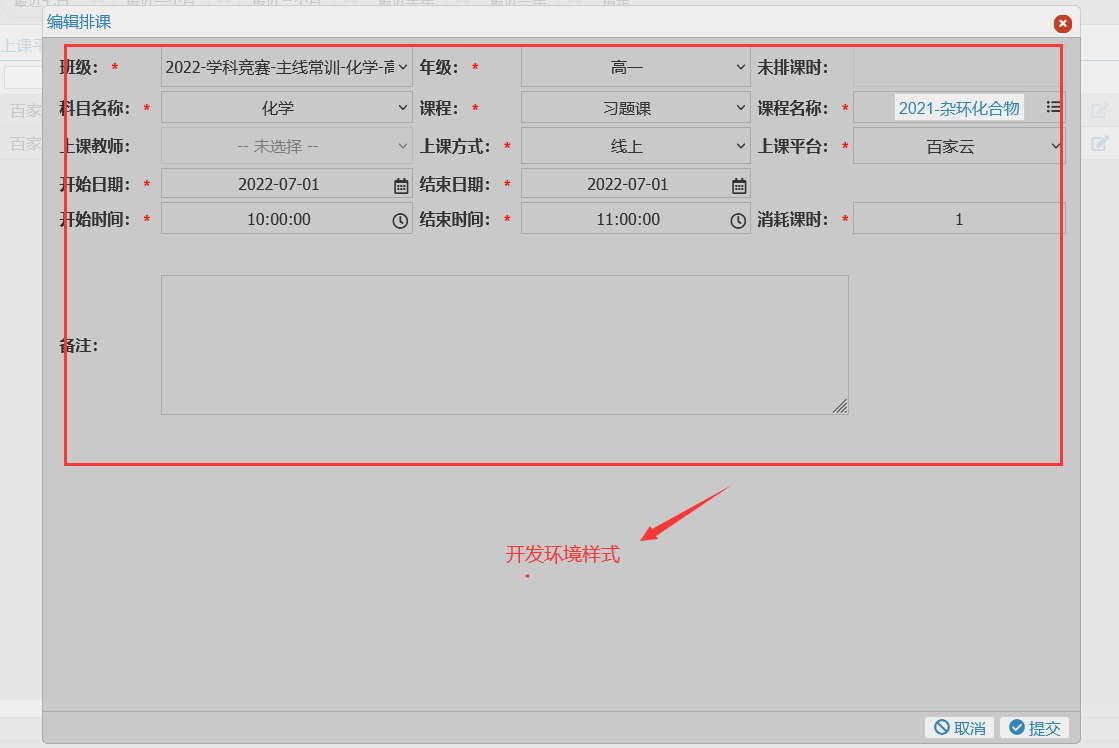
Task: Open the 科目名称 dropdown showing 化学
Action: [286, 107]
